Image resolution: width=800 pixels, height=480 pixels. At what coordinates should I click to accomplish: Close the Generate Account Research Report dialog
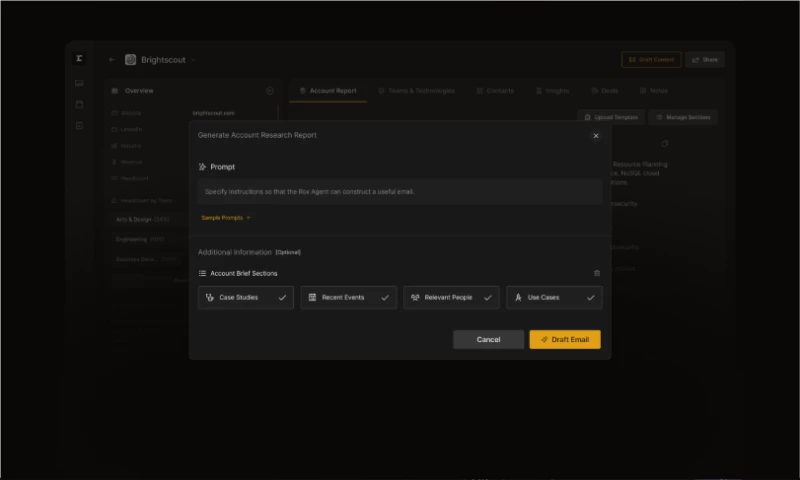point(596,135)
